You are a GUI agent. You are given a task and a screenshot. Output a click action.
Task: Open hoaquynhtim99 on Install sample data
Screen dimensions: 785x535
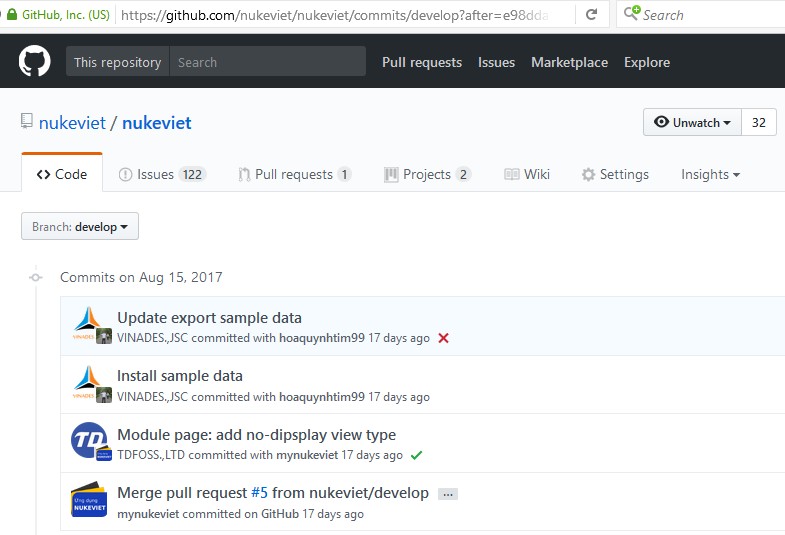321,397
